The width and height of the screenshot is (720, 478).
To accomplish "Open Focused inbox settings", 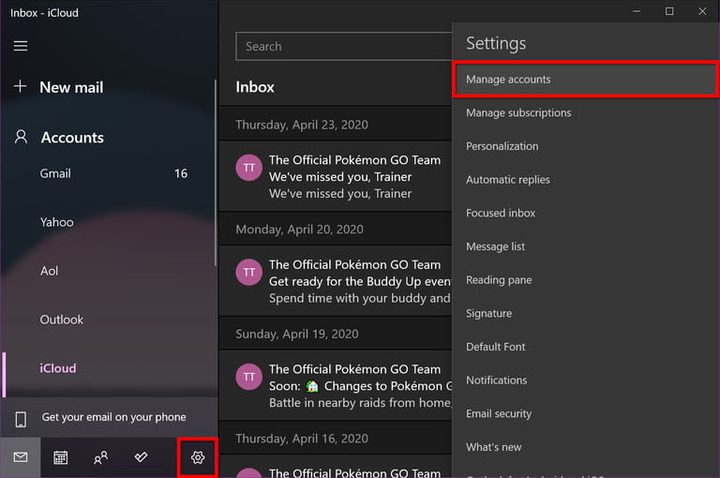I will [x=500, y=213].
